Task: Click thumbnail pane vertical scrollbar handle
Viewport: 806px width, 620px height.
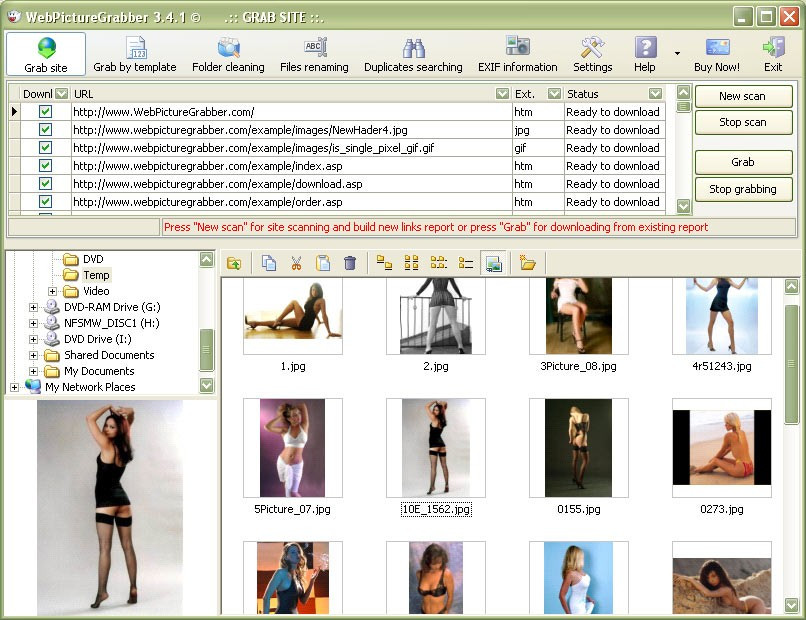Action: point(792,364)
